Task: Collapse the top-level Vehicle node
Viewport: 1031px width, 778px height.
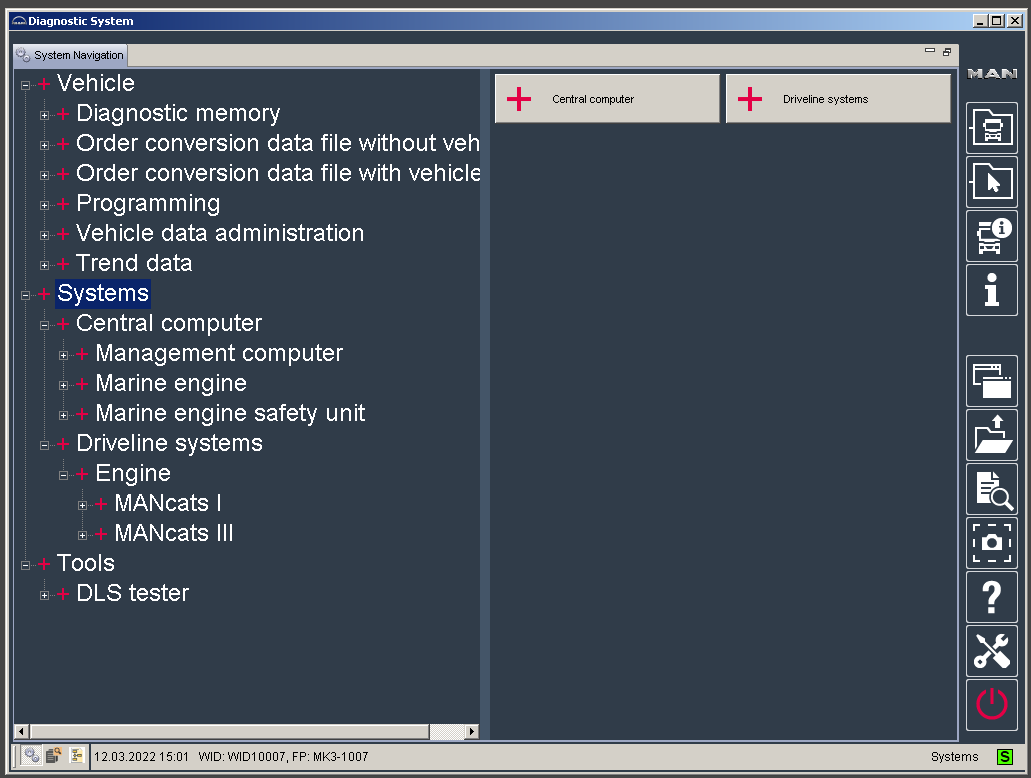Action: coord(26,85)
